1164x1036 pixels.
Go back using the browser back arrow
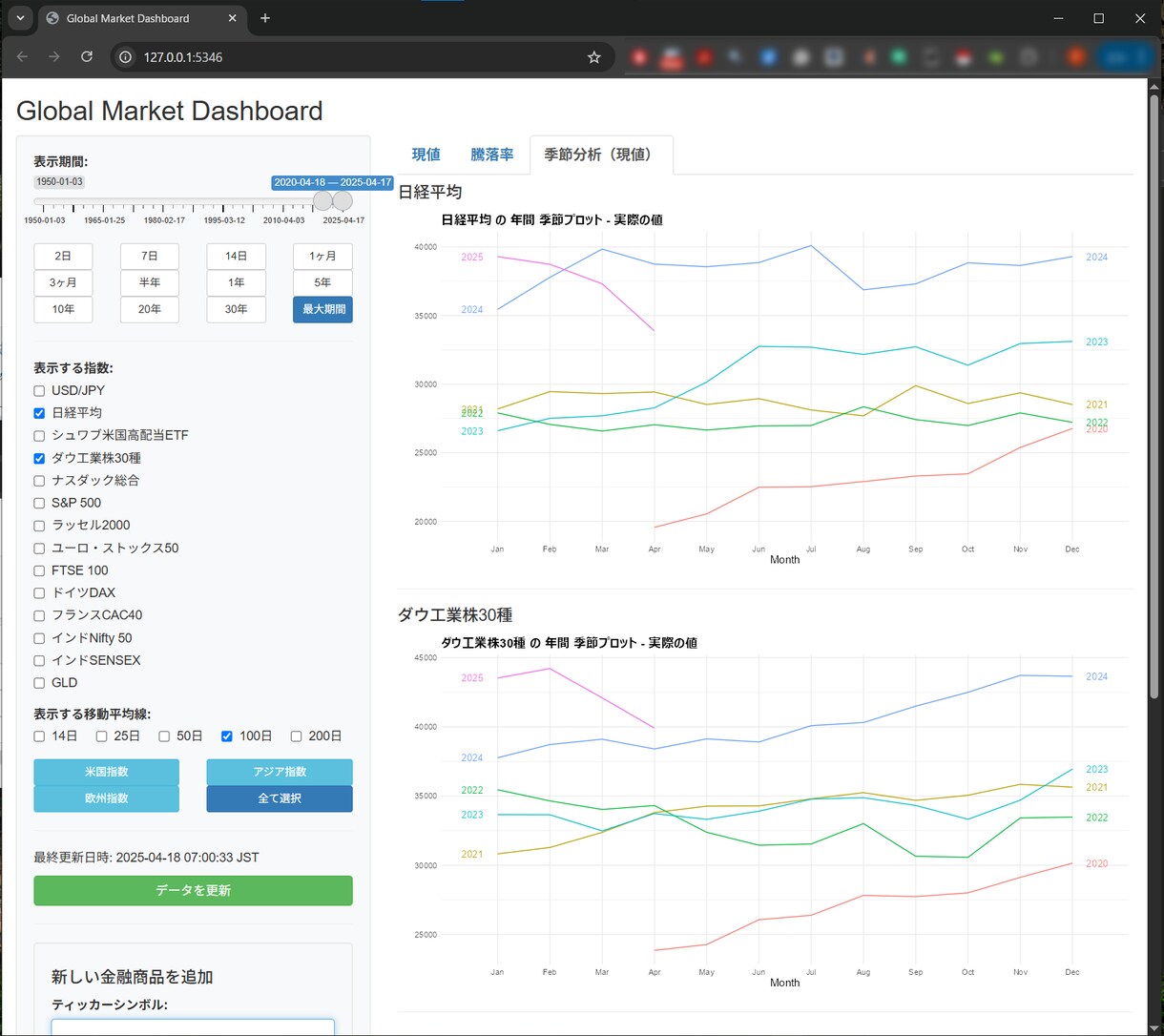point(23,57)
